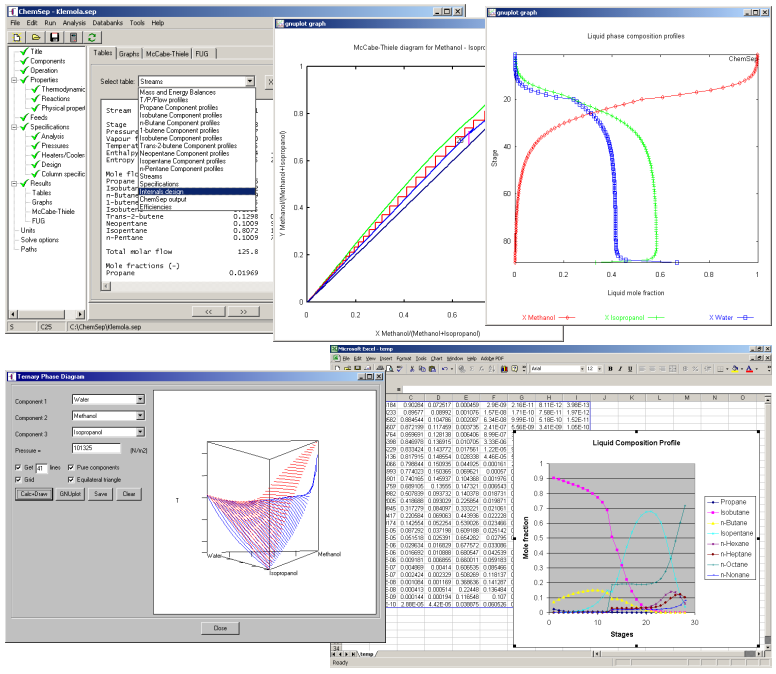The image size is (776, 674).
Task: Open the Component 2 Methanol dropdown
Action: point(141,416)
